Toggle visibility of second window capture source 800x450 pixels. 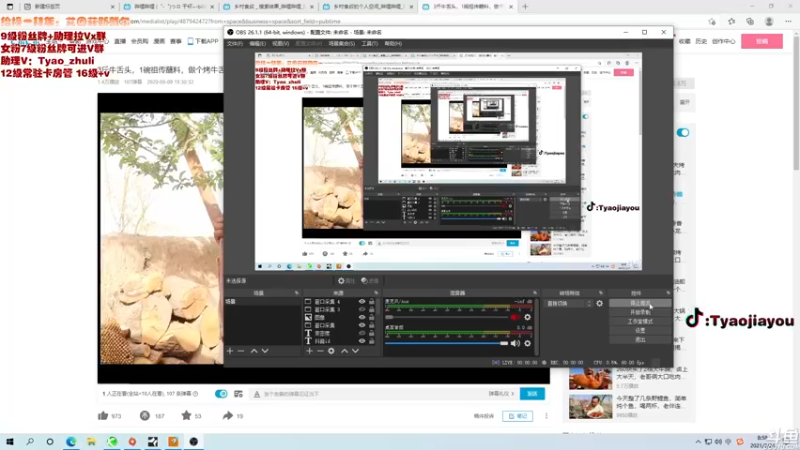(x=362, y=309)
